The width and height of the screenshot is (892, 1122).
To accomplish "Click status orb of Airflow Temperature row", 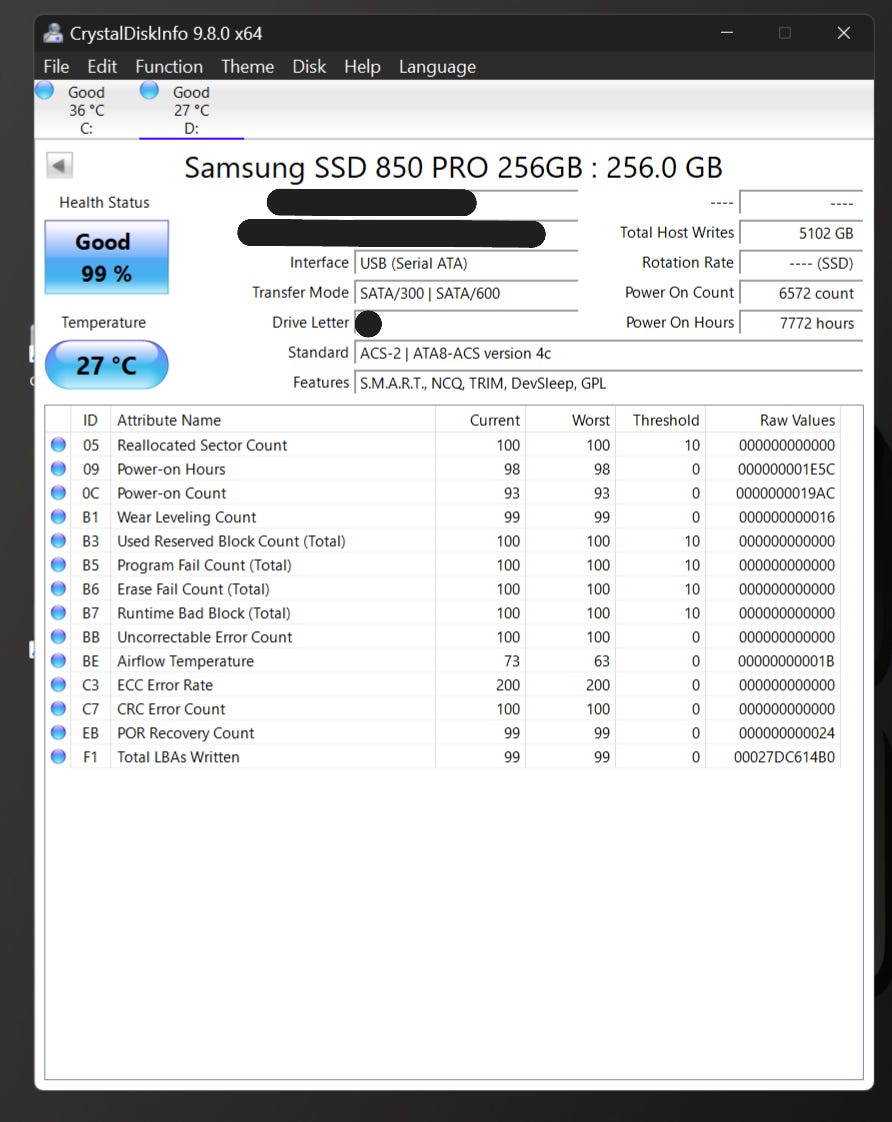I will 59,660.
